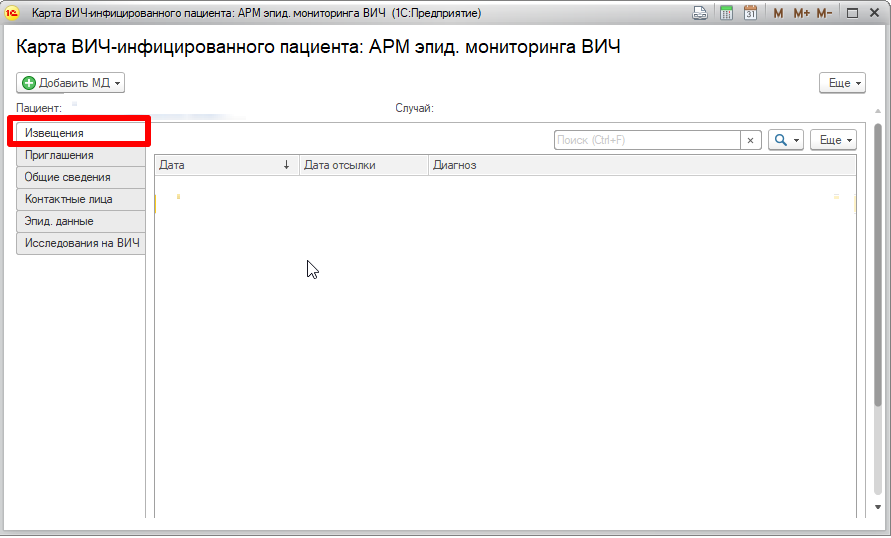Open the top Еще menu
This screenshot has width=891, height=538.
pyautogui.click(x=842, y=83)
